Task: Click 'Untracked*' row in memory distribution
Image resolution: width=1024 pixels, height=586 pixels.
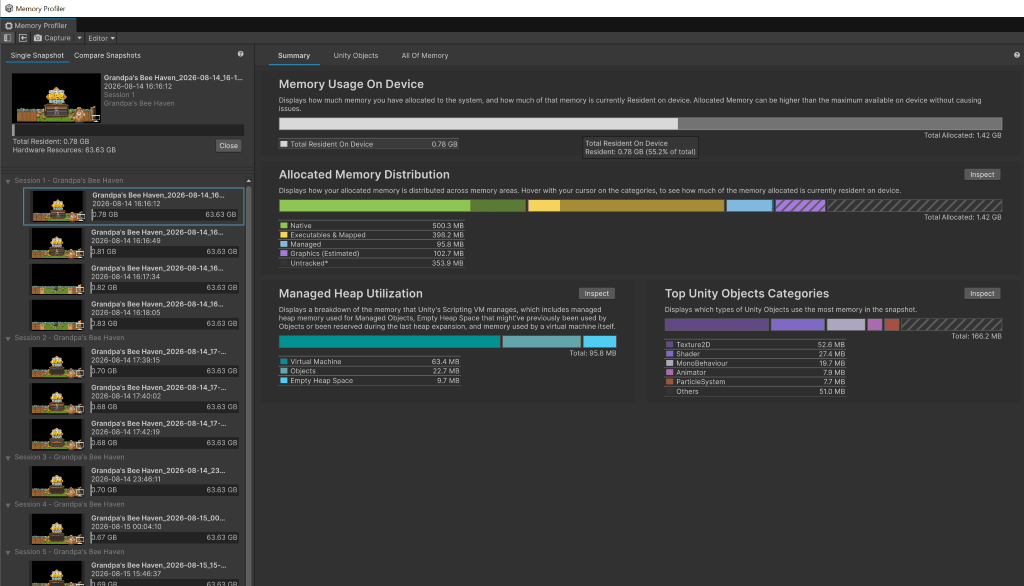Action: pyautogui.click(x=371, y=263)
